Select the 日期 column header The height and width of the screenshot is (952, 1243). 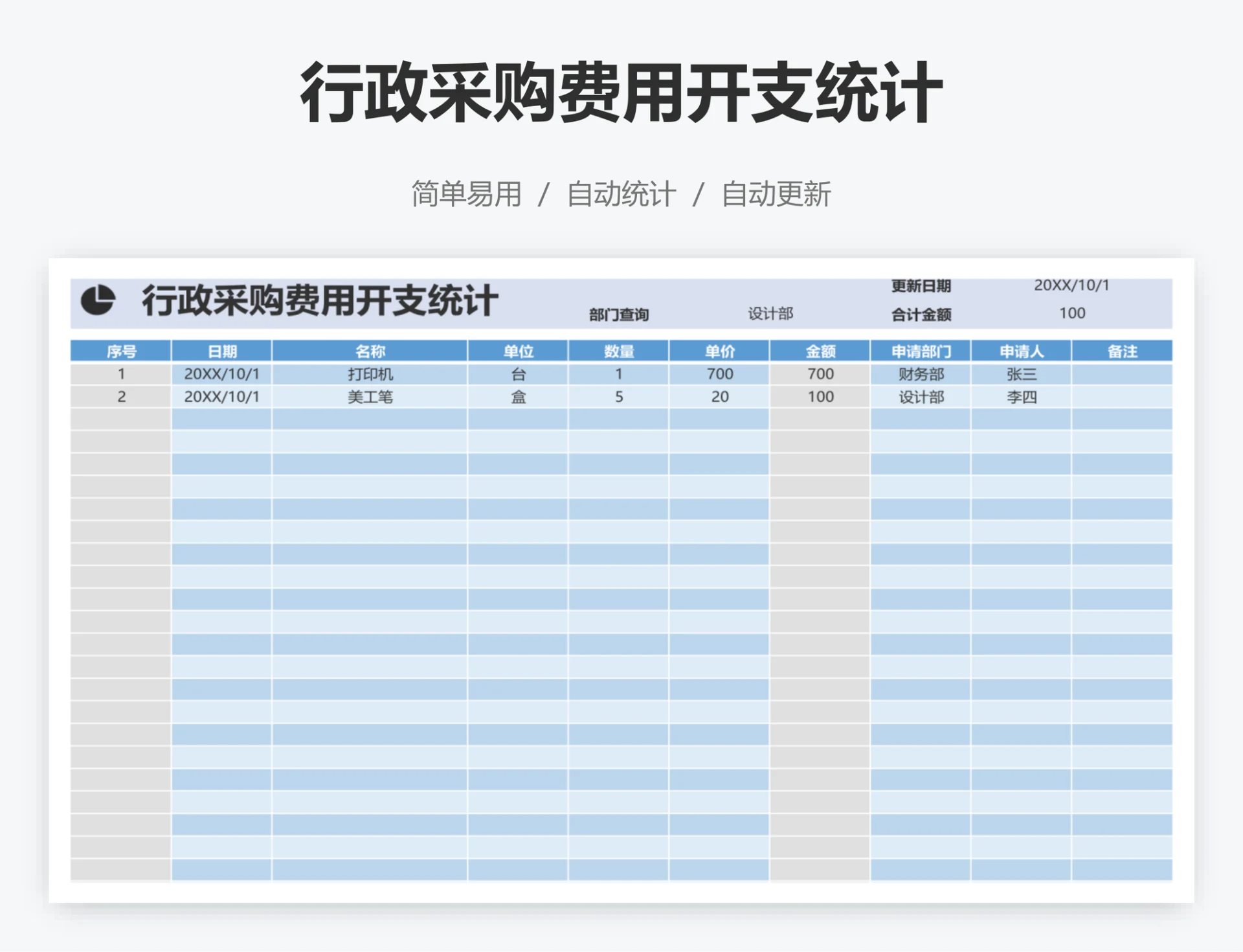[x=220, y=351]
